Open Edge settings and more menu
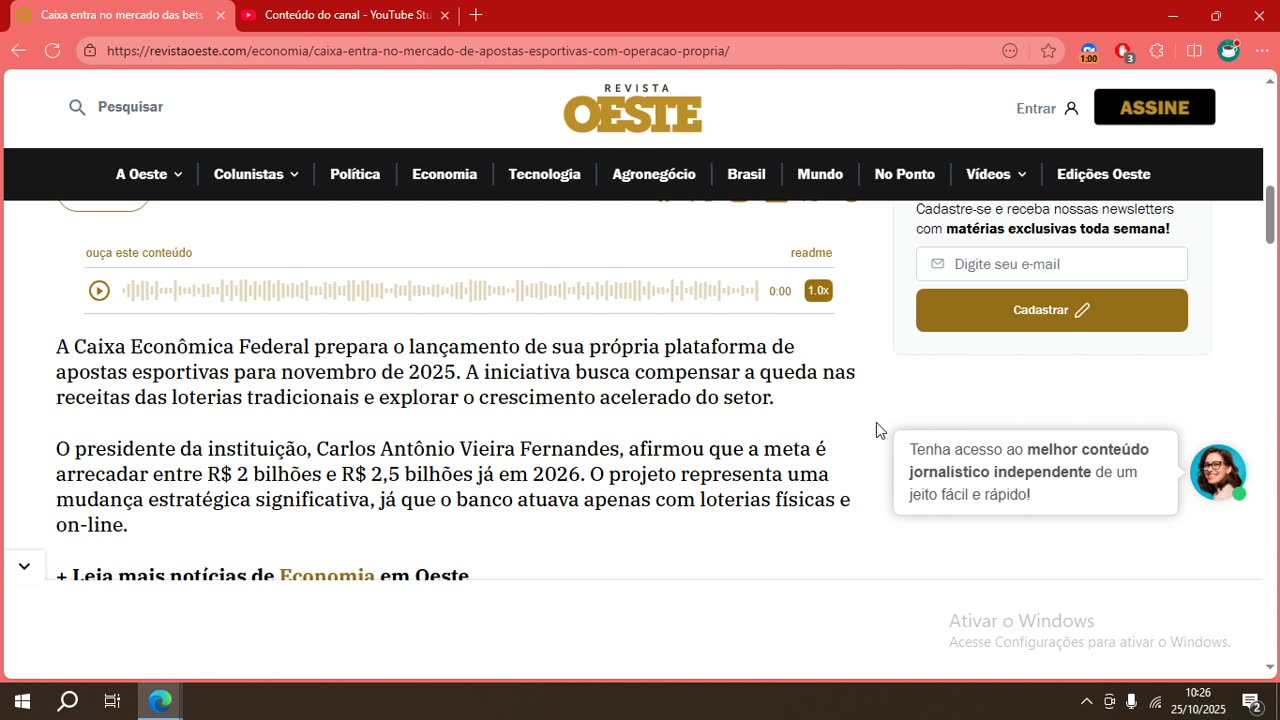Image resolution: width=1280 pixels, height=720 pixels. pyautogui.click(x=1262, y=51)
